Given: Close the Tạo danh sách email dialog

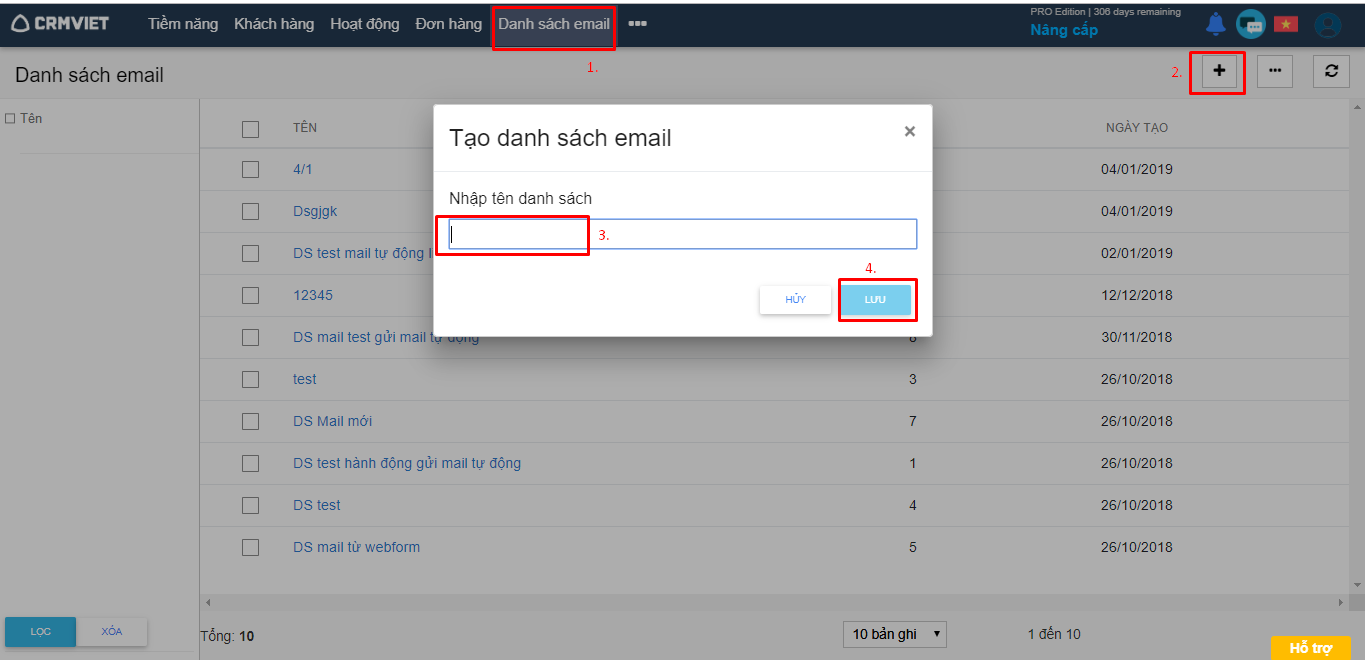Looking at the screenshot, I should click(x=909, y=131).
